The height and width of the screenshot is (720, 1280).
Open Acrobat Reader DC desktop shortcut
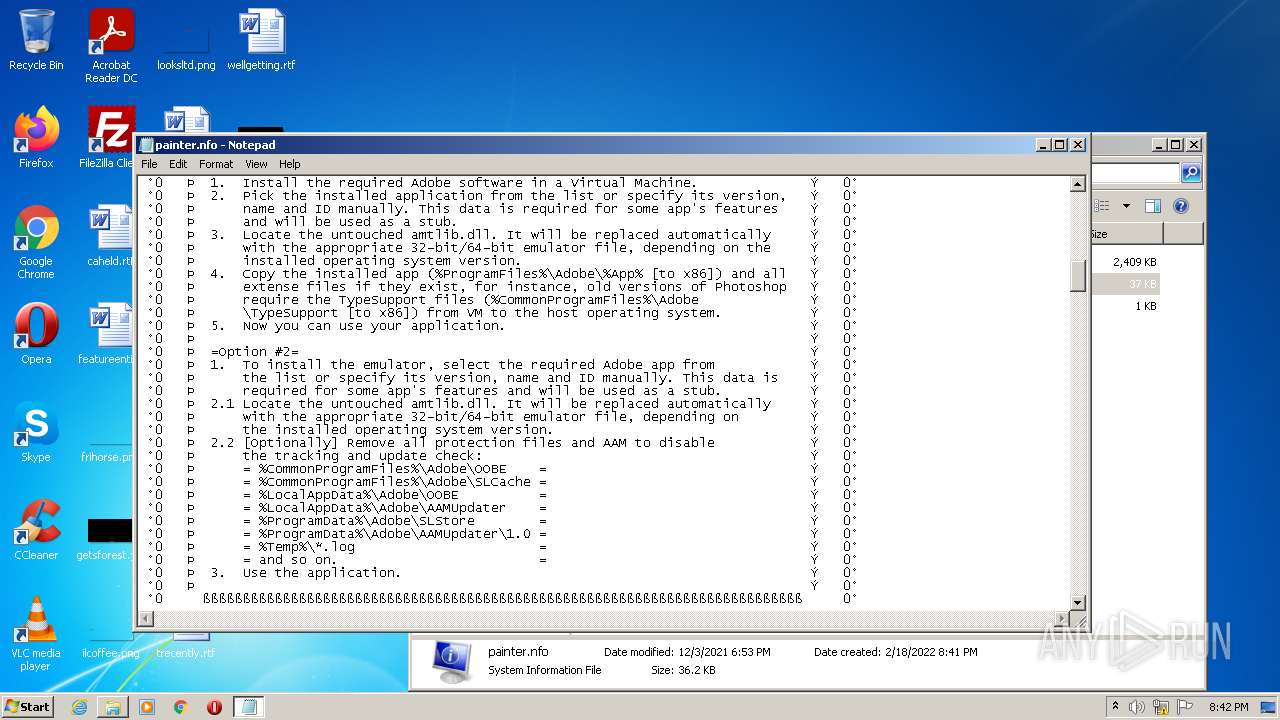[x=111, y=47]
